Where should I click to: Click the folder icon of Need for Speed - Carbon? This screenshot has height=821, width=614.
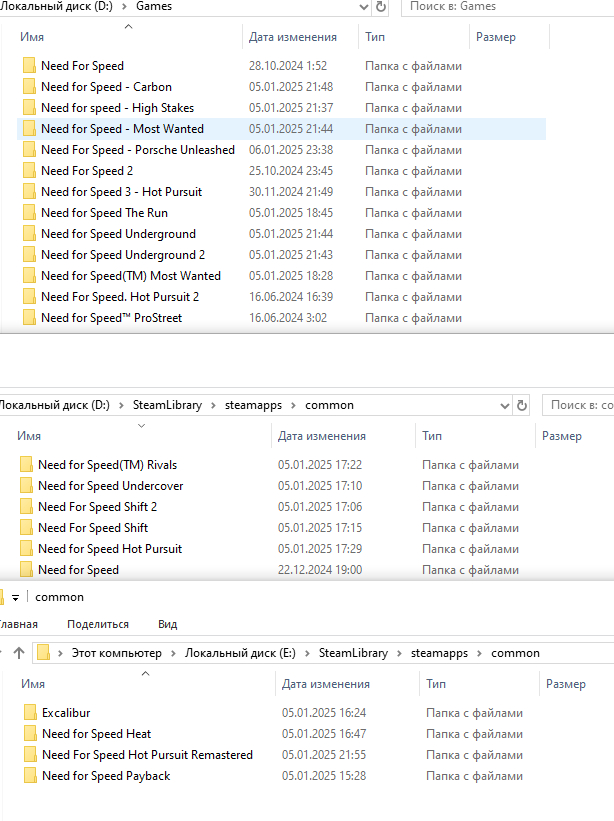pos(29,86)
